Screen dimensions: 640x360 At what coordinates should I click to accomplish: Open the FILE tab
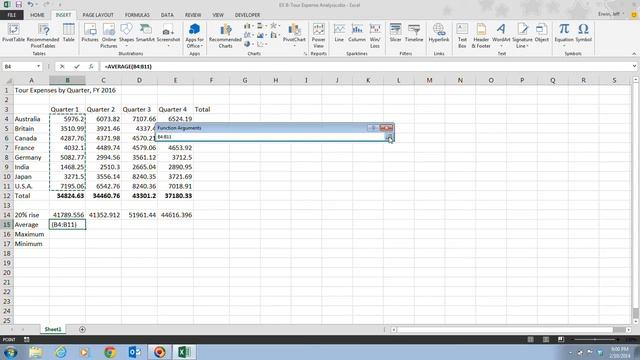click(12, 15)
